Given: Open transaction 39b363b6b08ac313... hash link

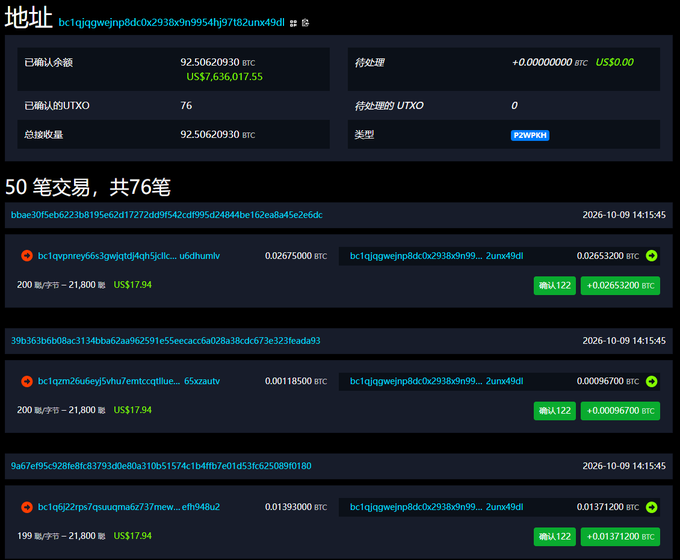Looking at the screenshot, I should (x=166, y=341).
